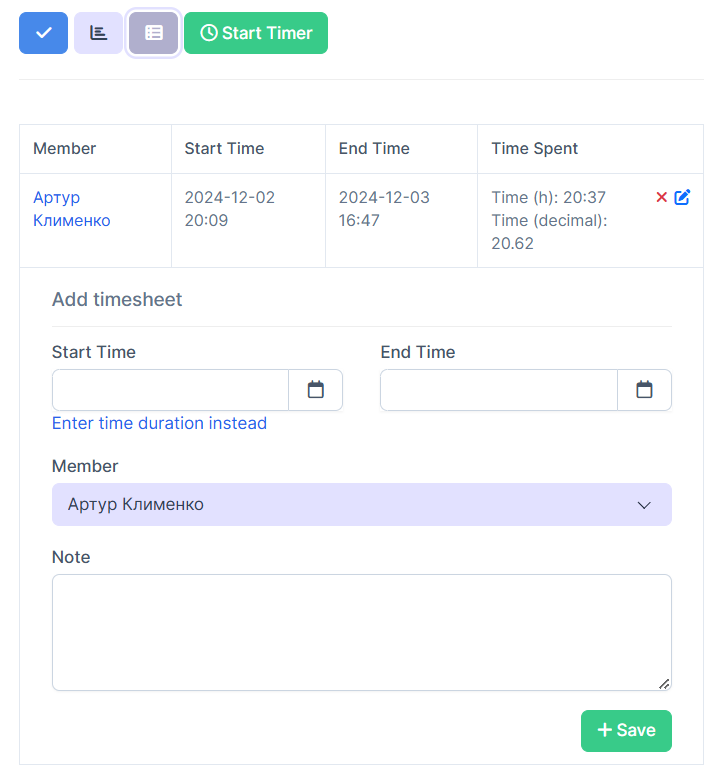Viewport: 723px width, 772px height.
Task: Open Артур Клименко member profile link
Action: coord(71,209)
